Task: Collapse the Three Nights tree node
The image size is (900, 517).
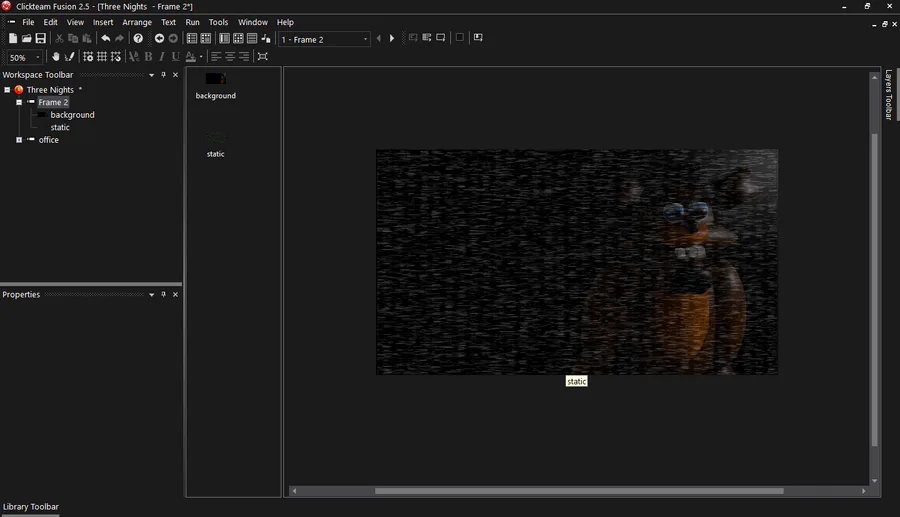Action: (x=7, y=90)
